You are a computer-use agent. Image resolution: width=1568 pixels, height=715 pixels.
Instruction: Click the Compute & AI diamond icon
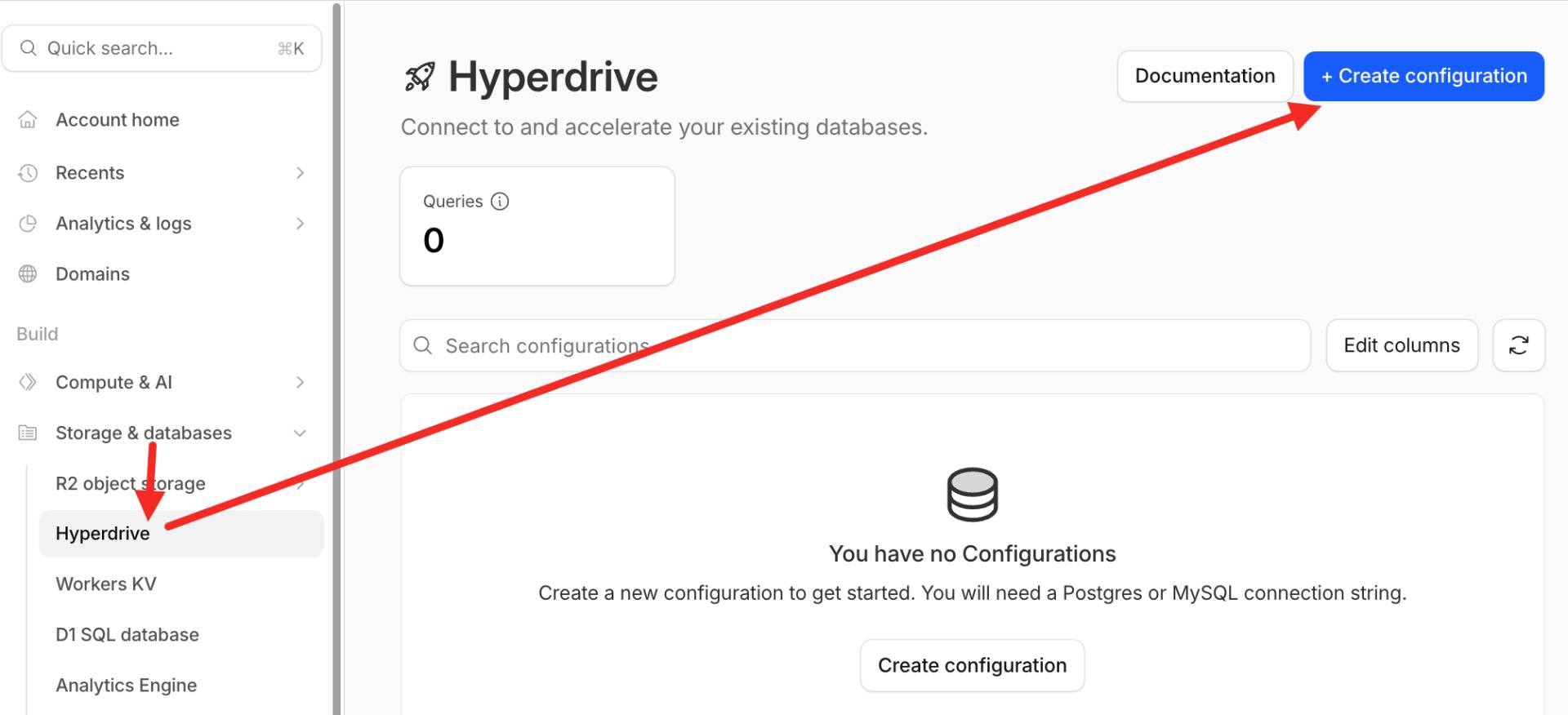28,382
